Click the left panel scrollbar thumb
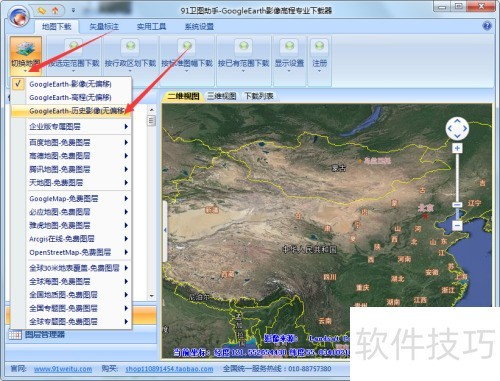The image size is (500, 381). click(152, 120)
